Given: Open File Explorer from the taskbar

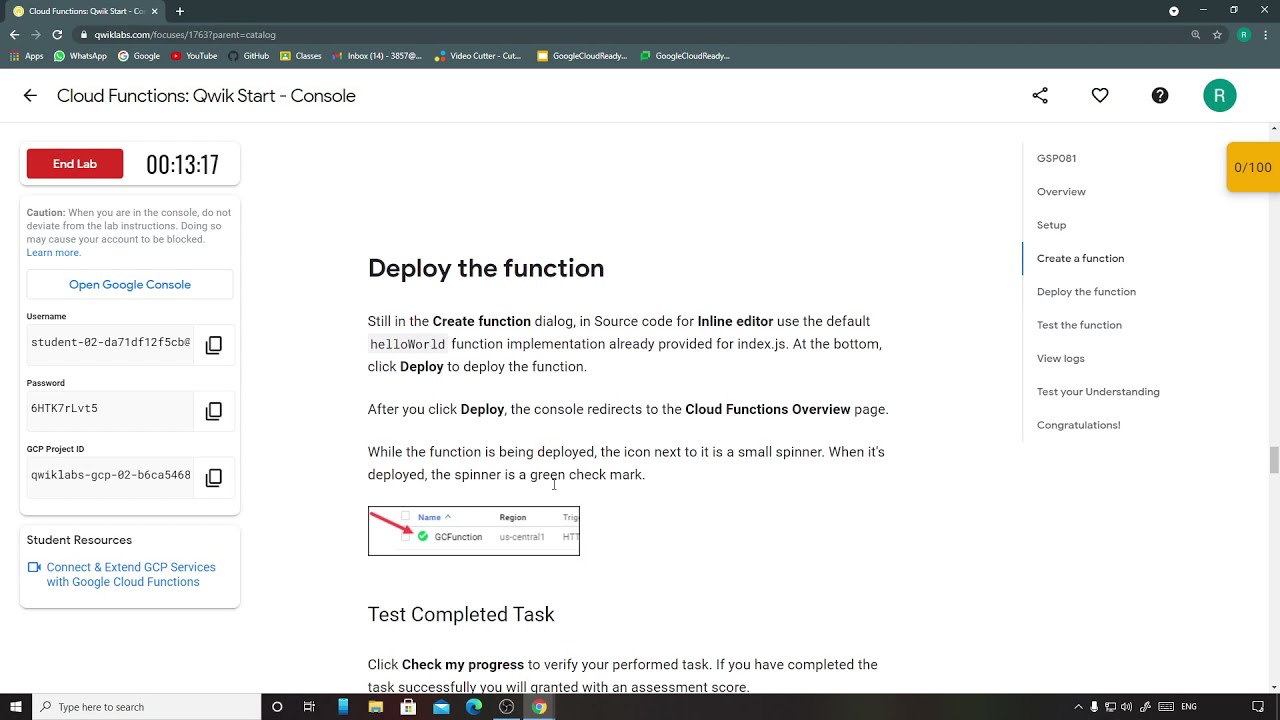Looking at the screenshot, I should 375,707.
